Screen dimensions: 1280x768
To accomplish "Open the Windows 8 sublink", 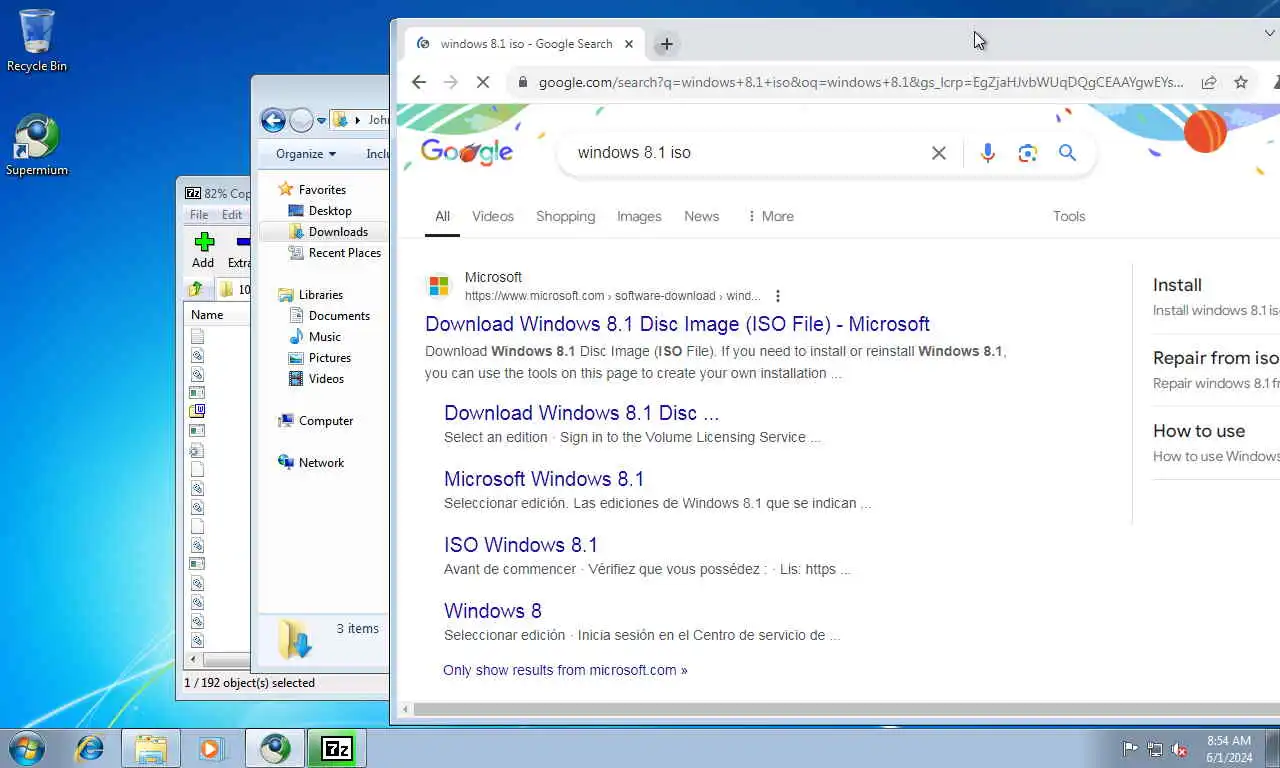I will point(493,611).
